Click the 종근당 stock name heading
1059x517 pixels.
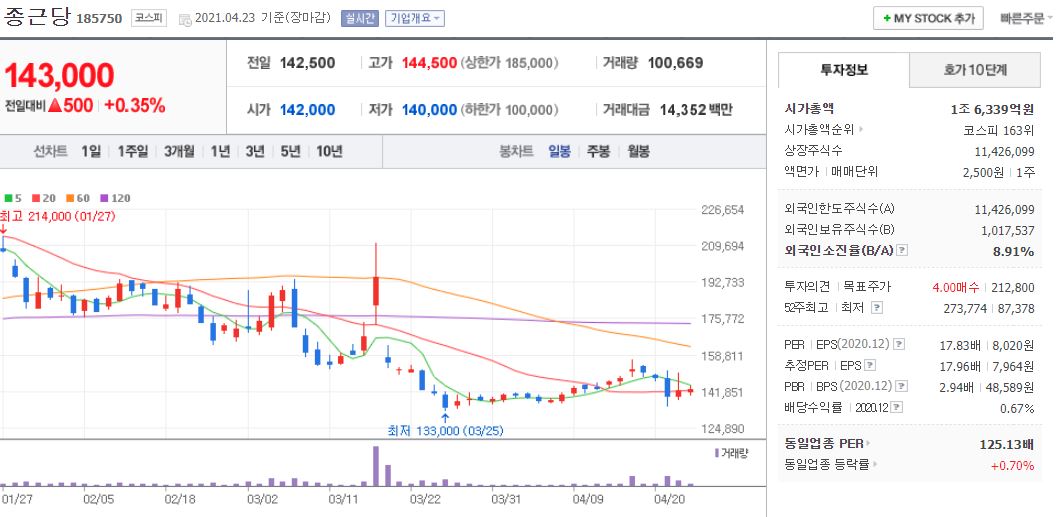click(37, 17)
